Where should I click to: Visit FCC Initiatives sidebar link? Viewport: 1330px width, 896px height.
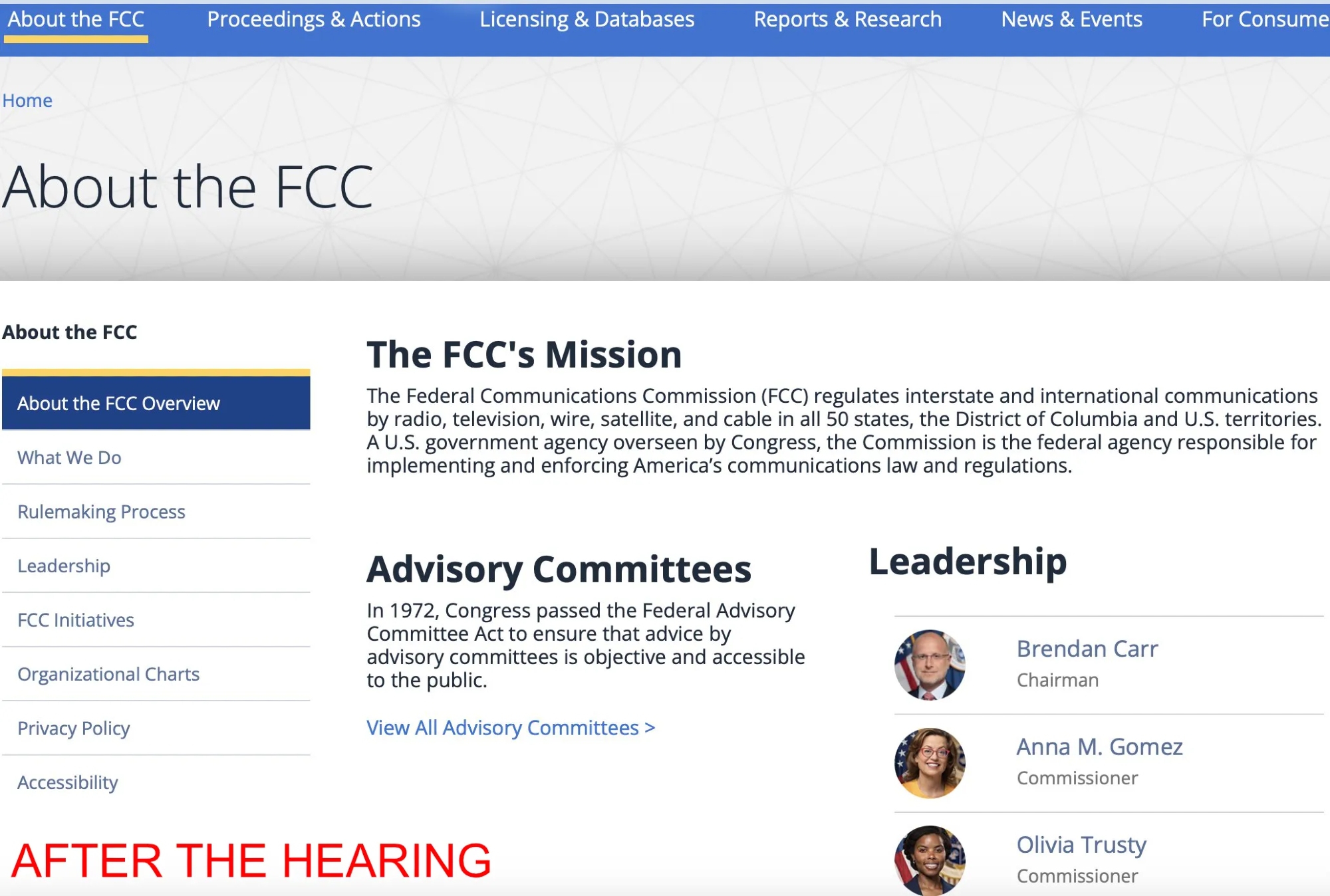tap(76, 620)
